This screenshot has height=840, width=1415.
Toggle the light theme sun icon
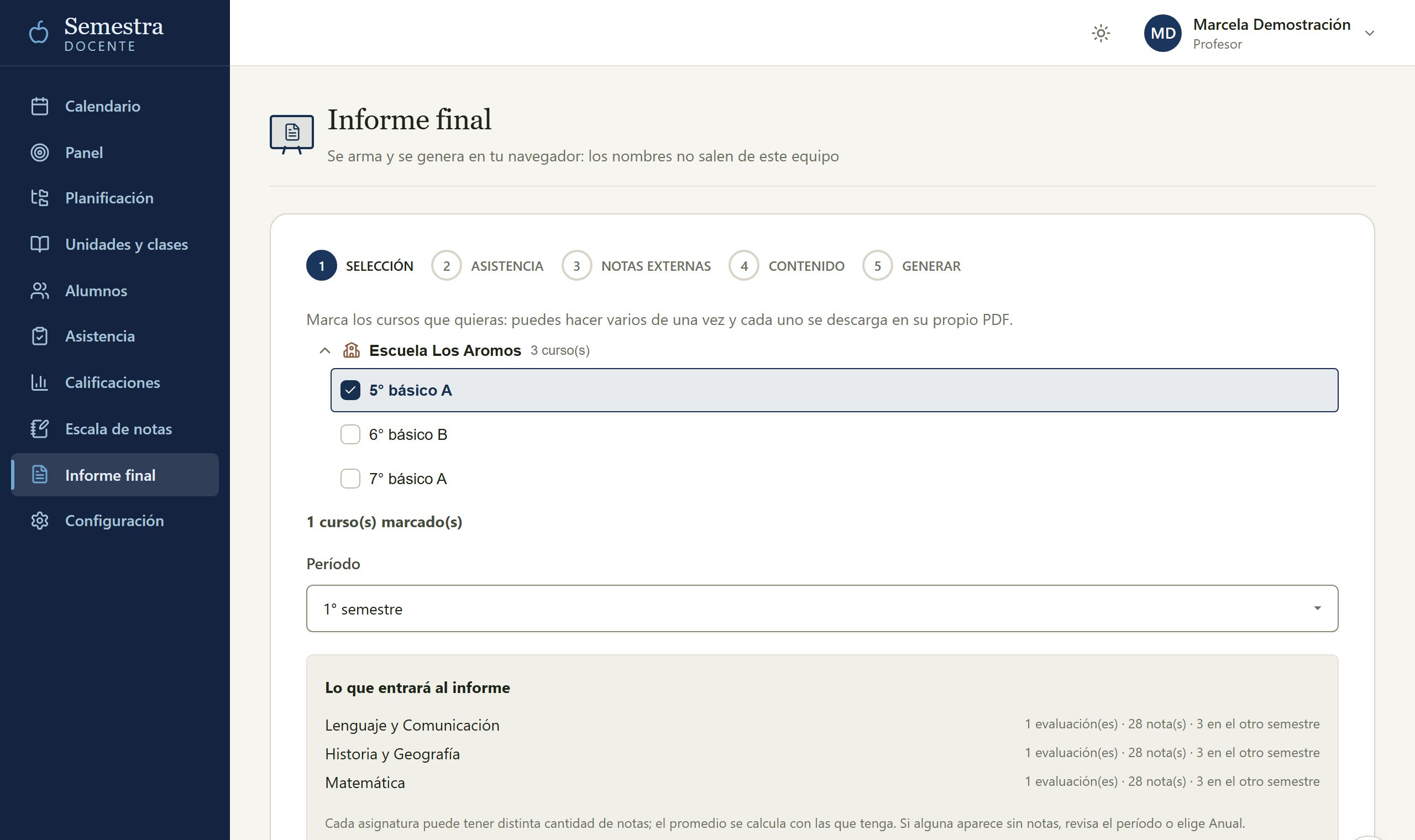[x=1100, y=33]
